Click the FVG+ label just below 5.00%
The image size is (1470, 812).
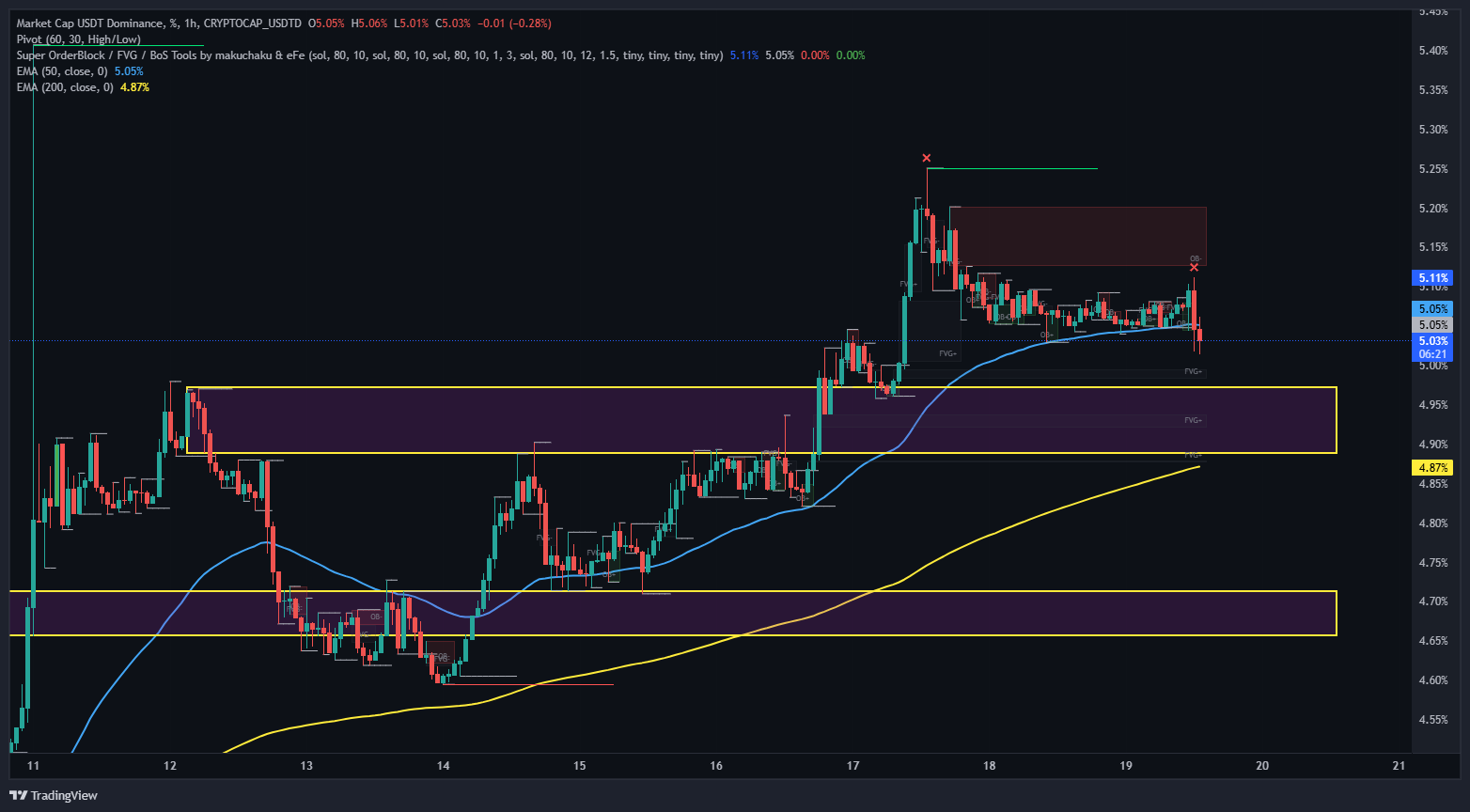click(1193, 372)
